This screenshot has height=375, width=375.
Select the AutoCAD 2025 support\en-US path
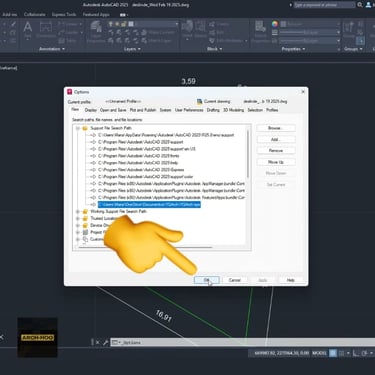(x=147, y=149)
